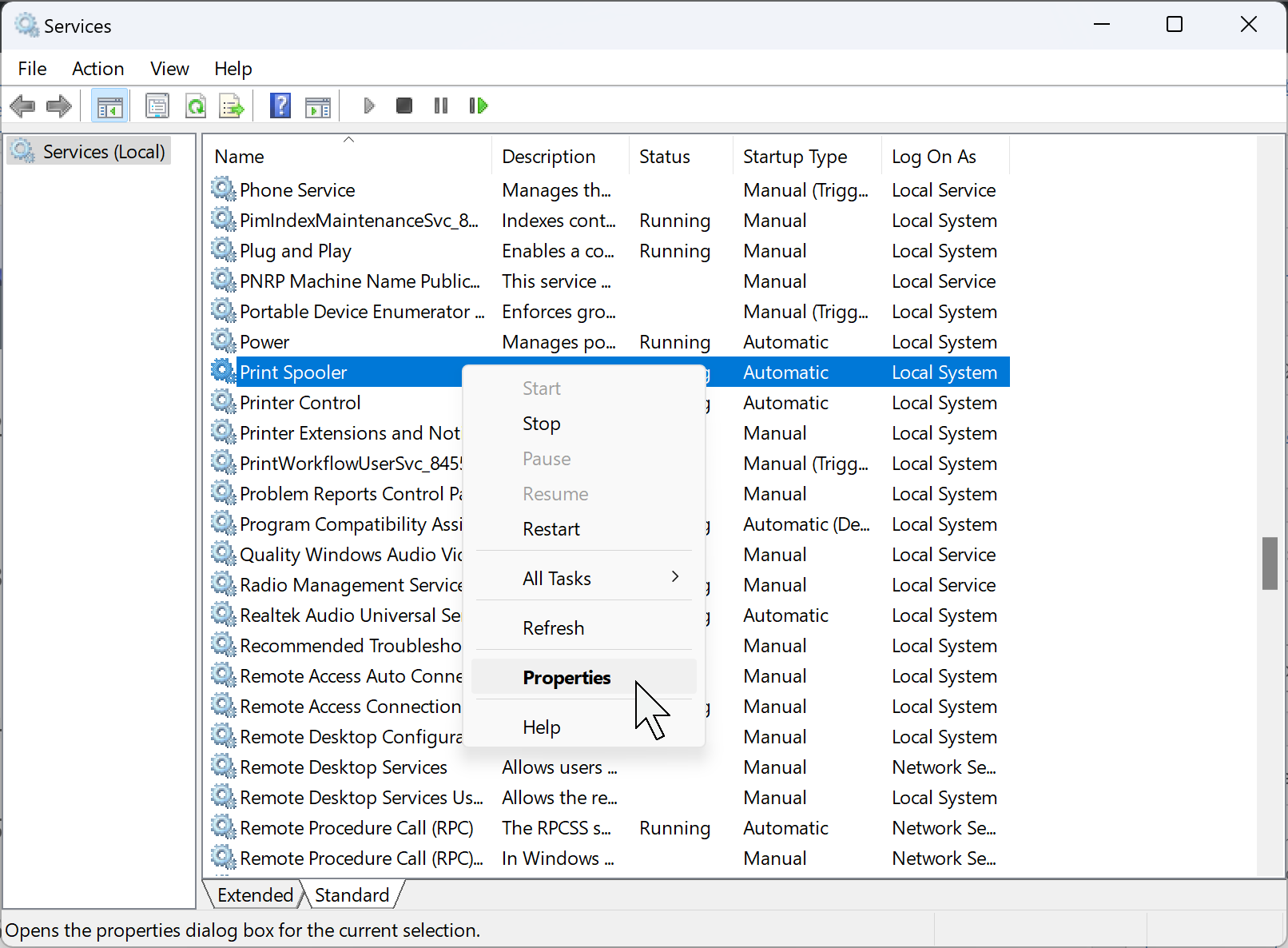Screen dimensions: 1288x948
Task: Choose Refresh in the context menu
Action: 584,628
